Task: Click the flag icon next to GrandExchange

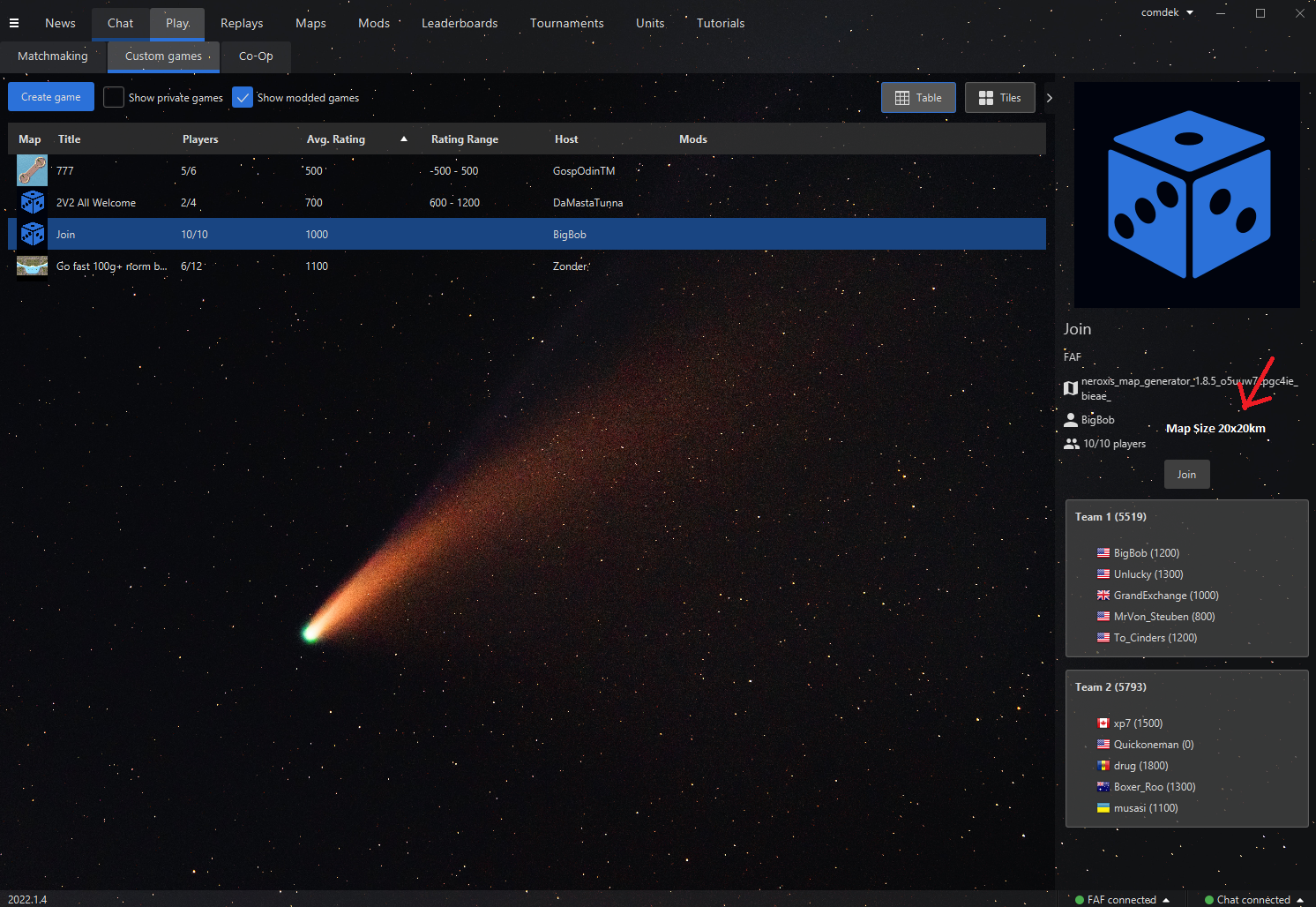Action: (x=1103, y=596)
